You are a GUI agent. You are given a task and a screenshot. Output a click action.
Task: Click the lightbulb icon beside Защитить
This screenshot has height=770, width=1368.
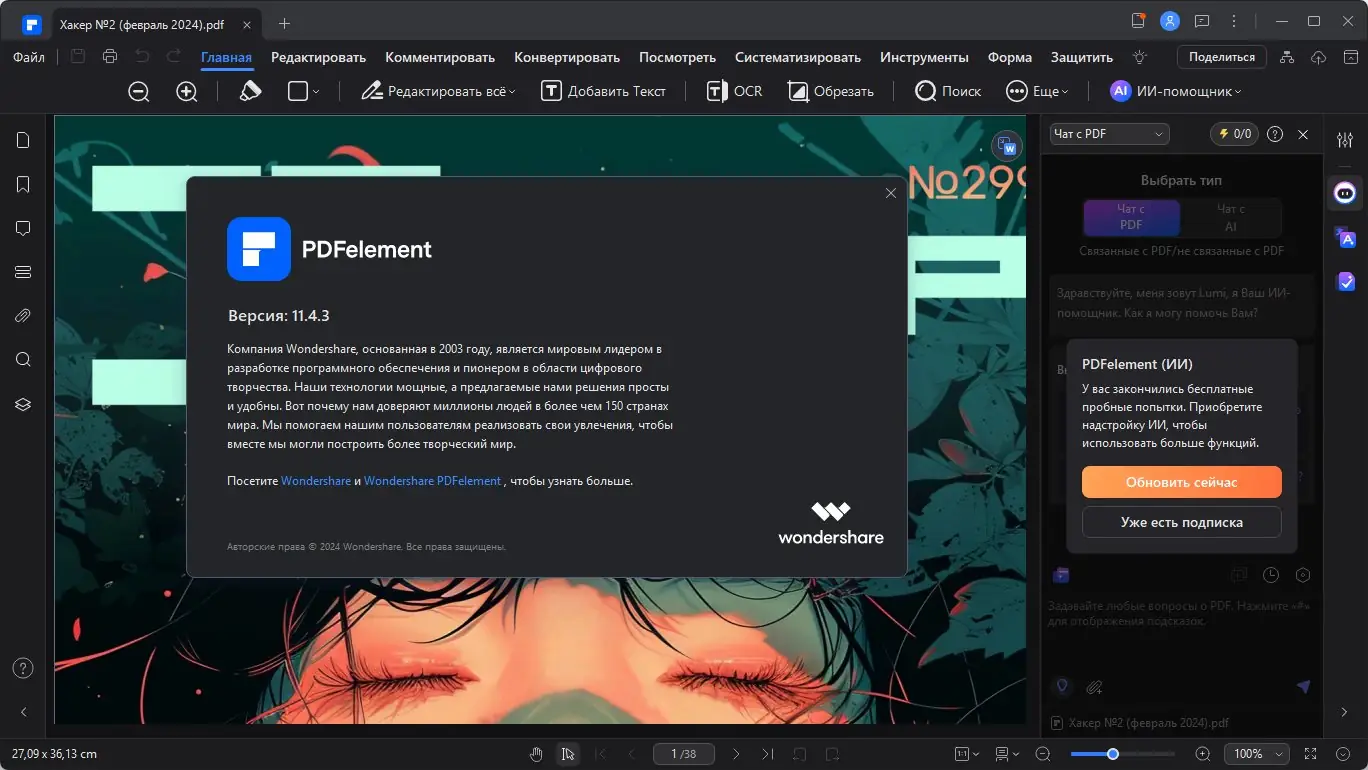1139,57
